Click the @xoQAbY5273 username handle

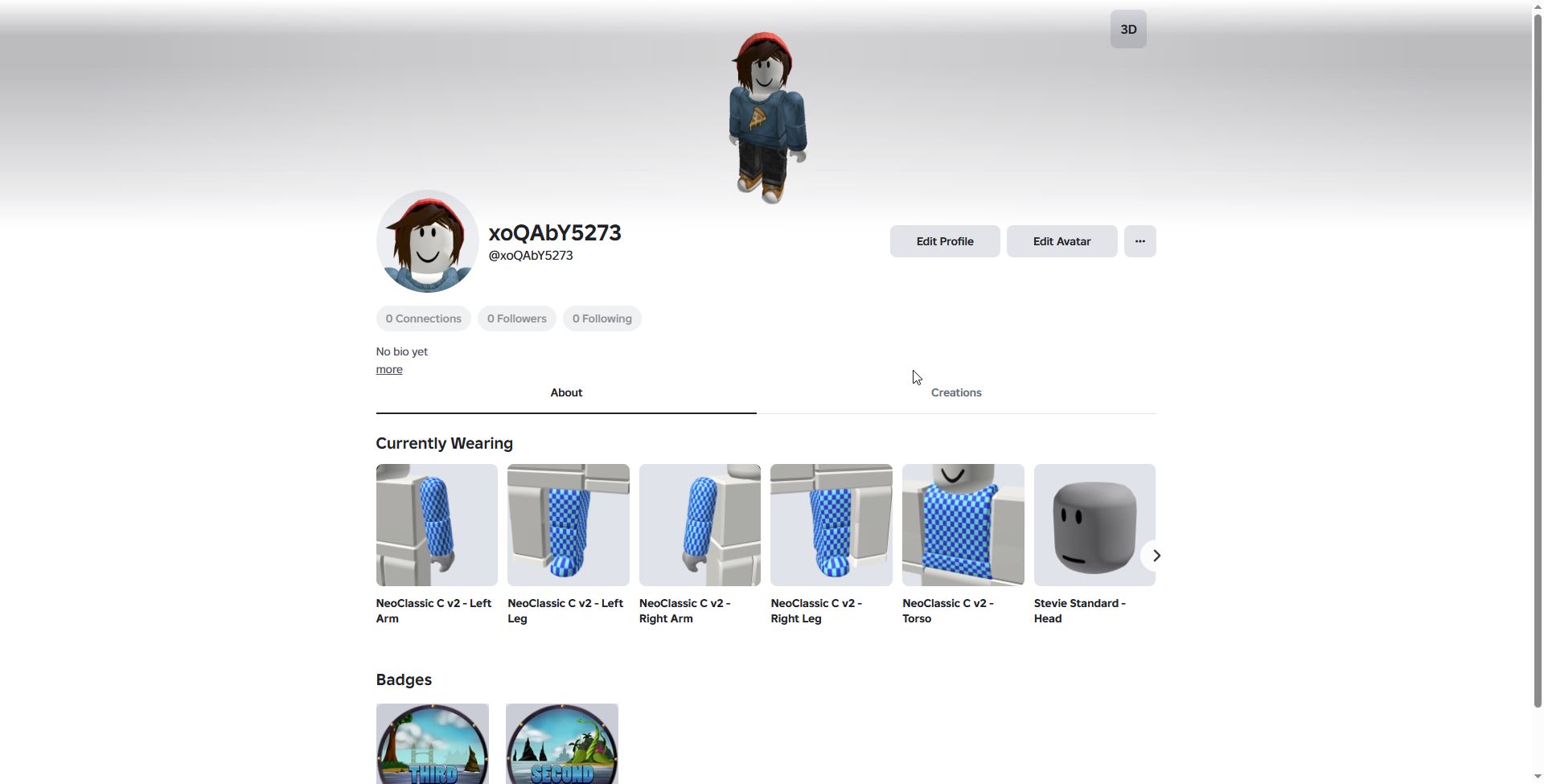[x=531, y=256]
